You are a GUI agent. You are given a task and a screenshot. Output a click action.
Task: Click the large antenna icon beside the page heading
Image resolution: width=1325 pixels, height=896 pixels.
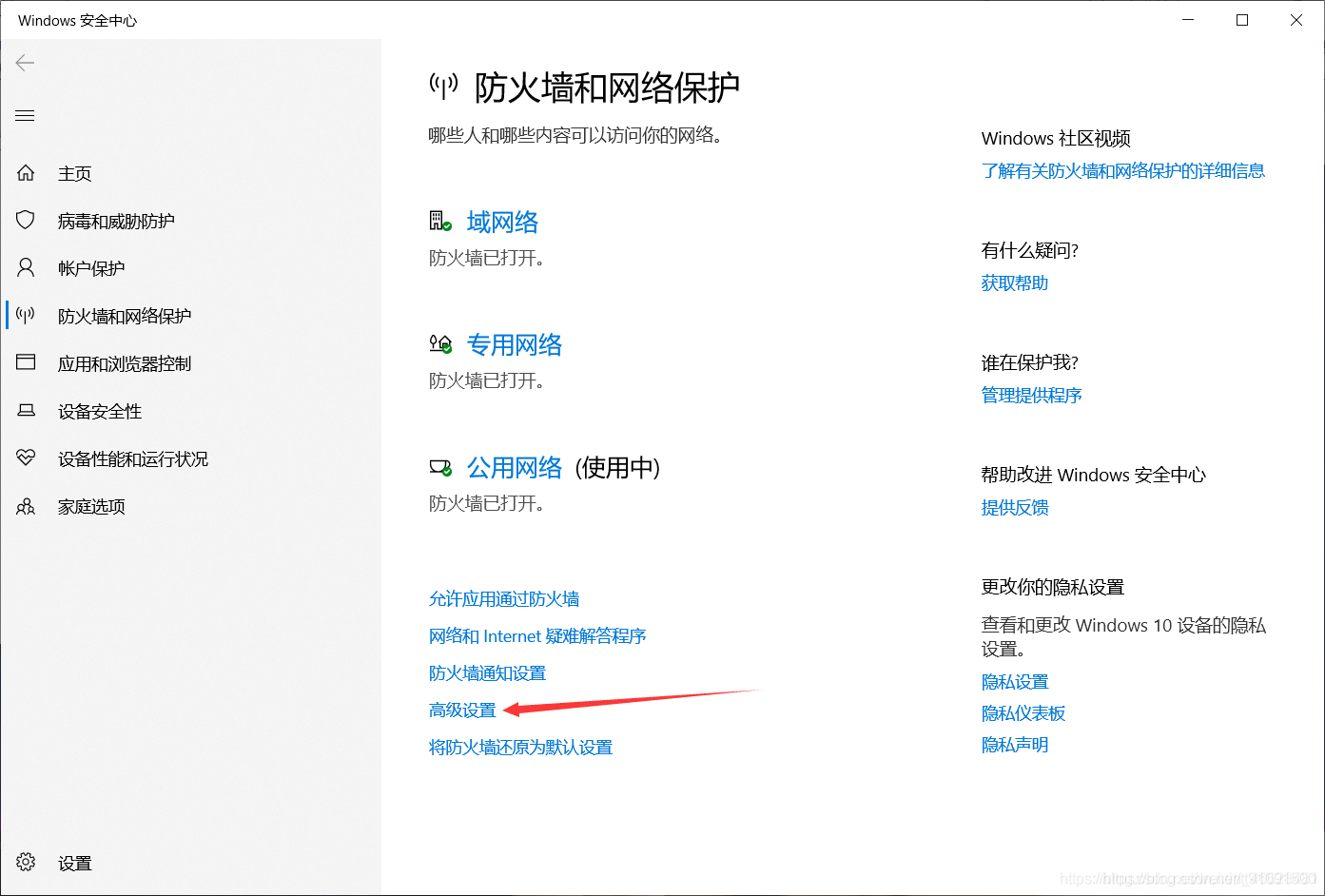click(443, 87)
